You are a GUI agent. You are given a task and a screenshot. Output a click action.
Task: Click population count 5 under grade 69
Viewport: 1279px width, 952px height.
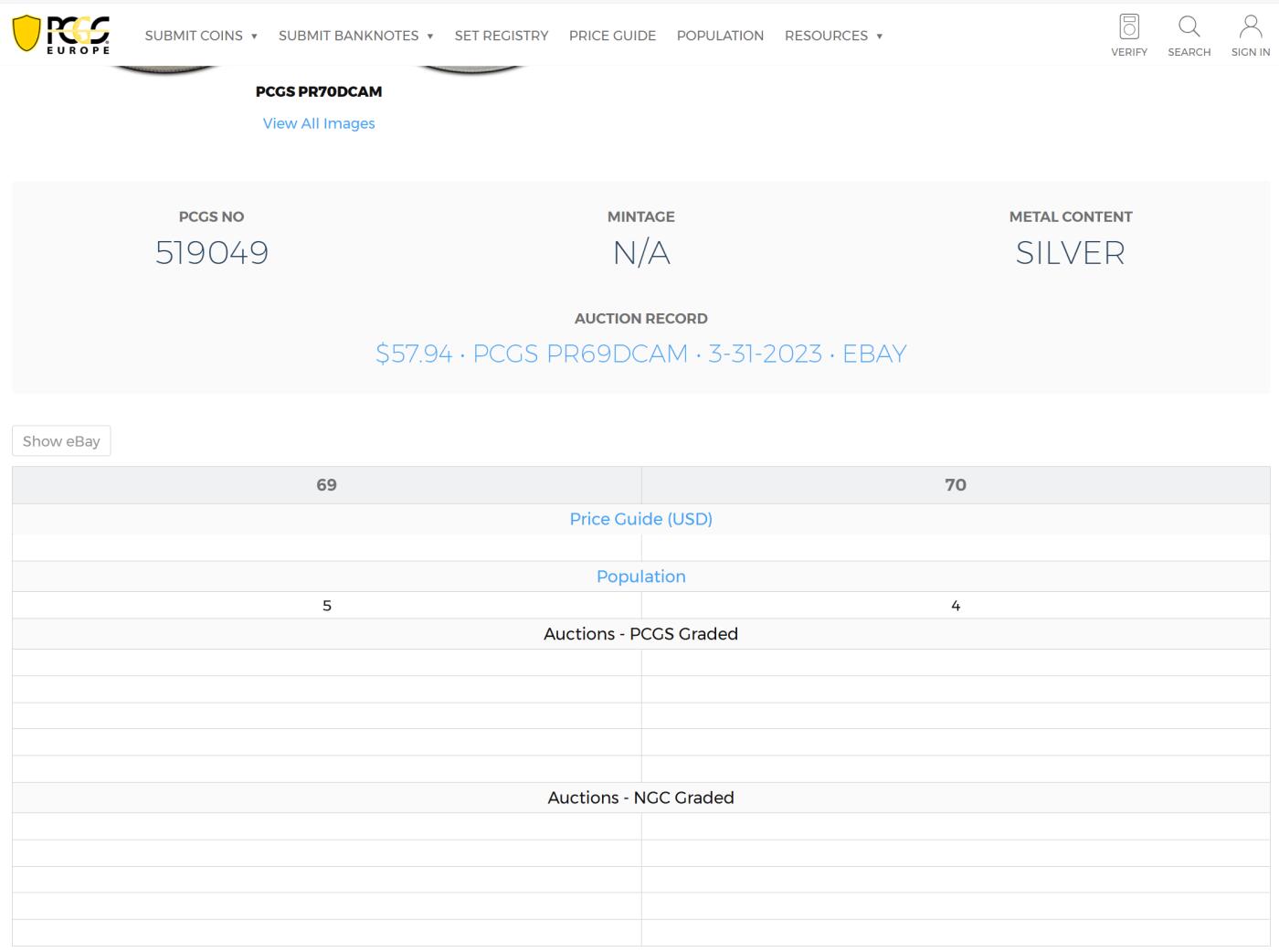326,606
